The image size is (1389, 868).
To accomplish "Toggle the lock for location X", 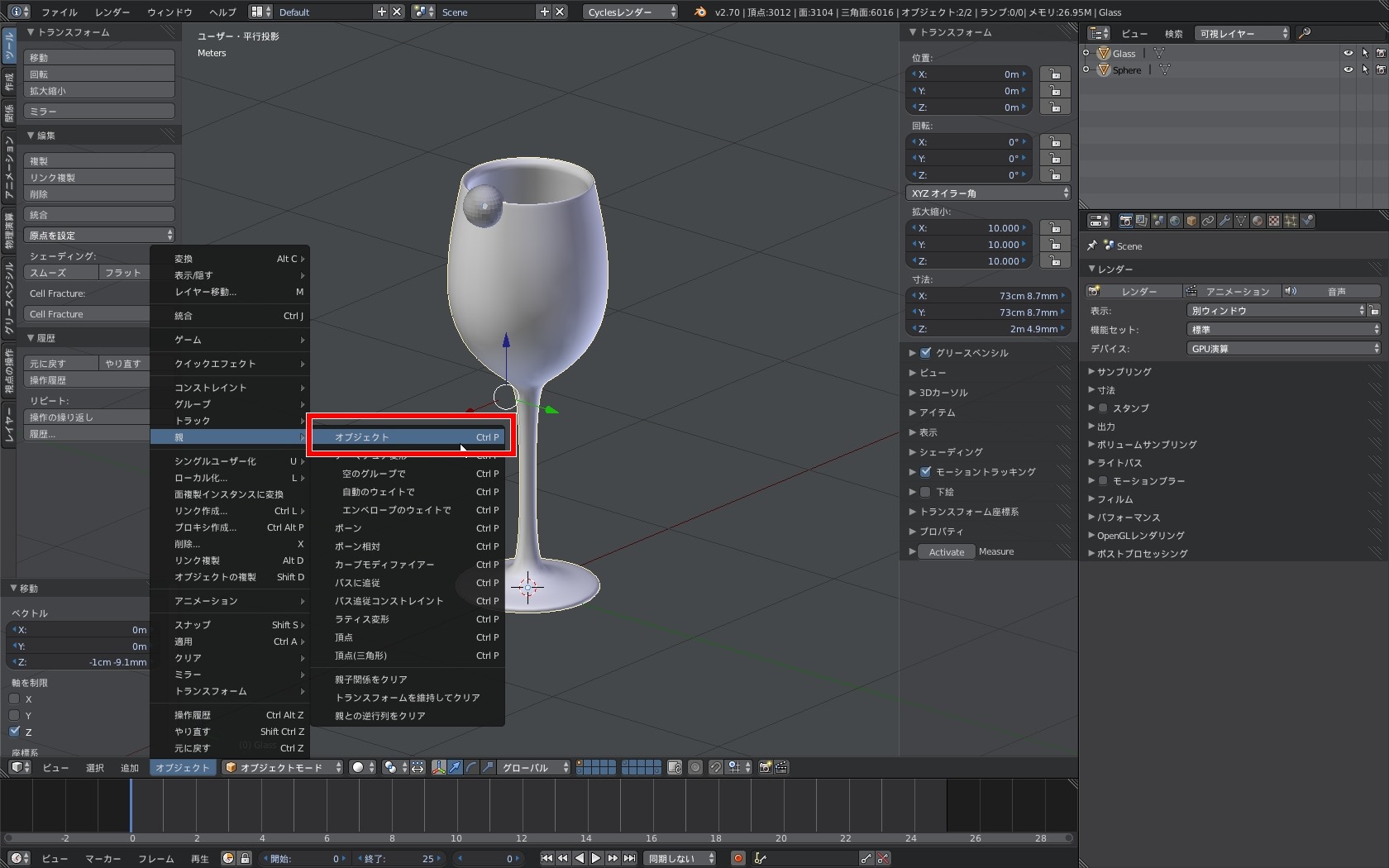I will [1055, 74].
